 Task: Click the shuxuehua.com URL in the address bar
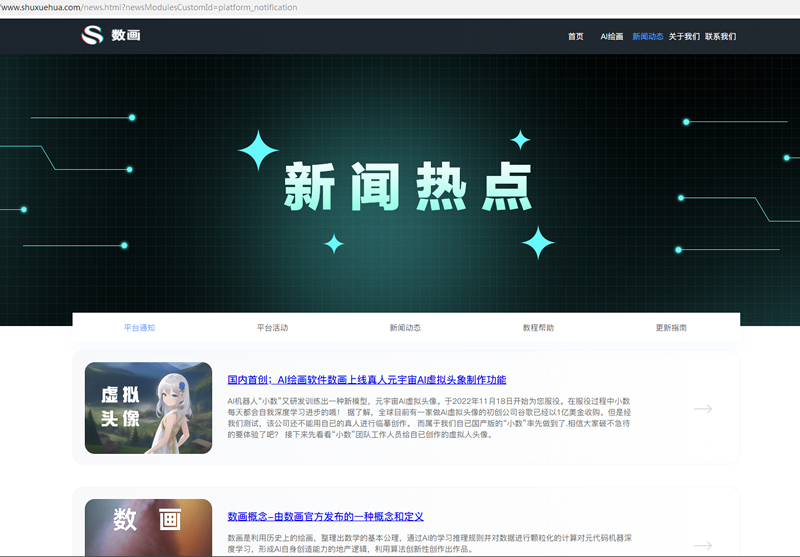point(148,7)
